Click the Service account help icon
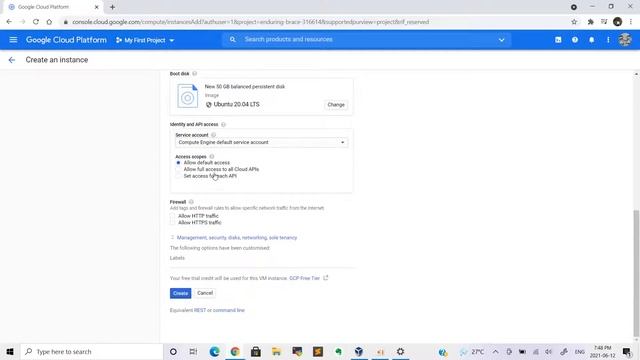The image size is (640, 360). [x=213, y=135]
